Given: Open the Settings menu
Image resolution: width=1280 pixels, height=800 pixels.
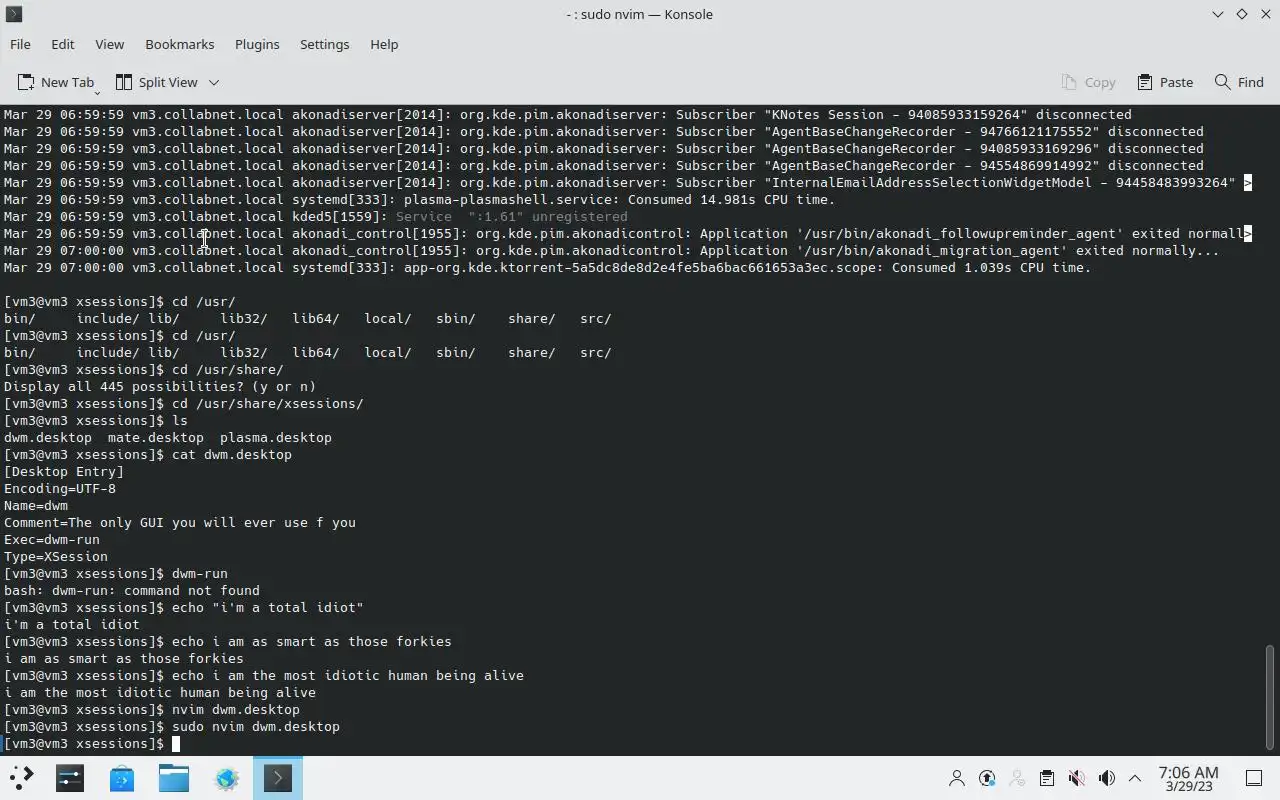Looking at the screenshot, I should click(324, 44).
